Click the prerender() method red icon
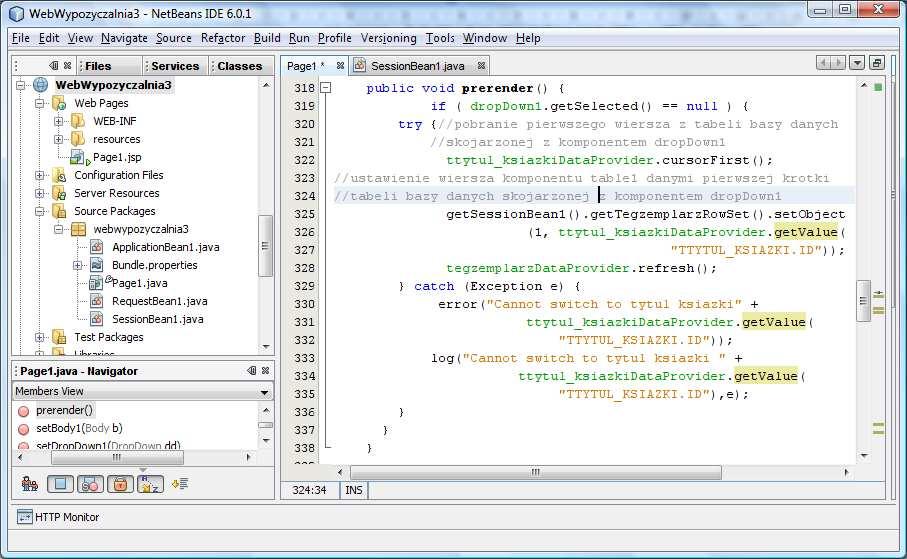Viewport: 907px width, 559px height. pyautogui.click(x=24, y=411)
